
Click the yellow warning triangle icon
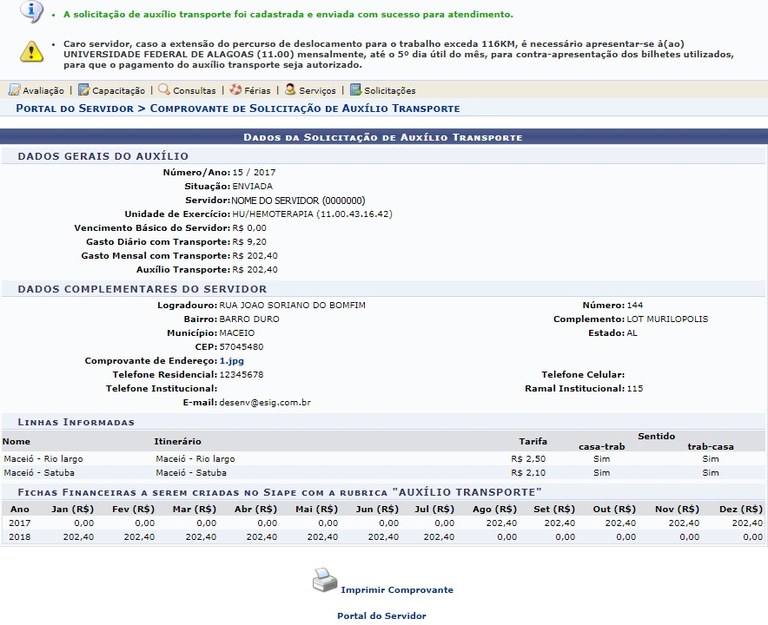click(32, 50)
